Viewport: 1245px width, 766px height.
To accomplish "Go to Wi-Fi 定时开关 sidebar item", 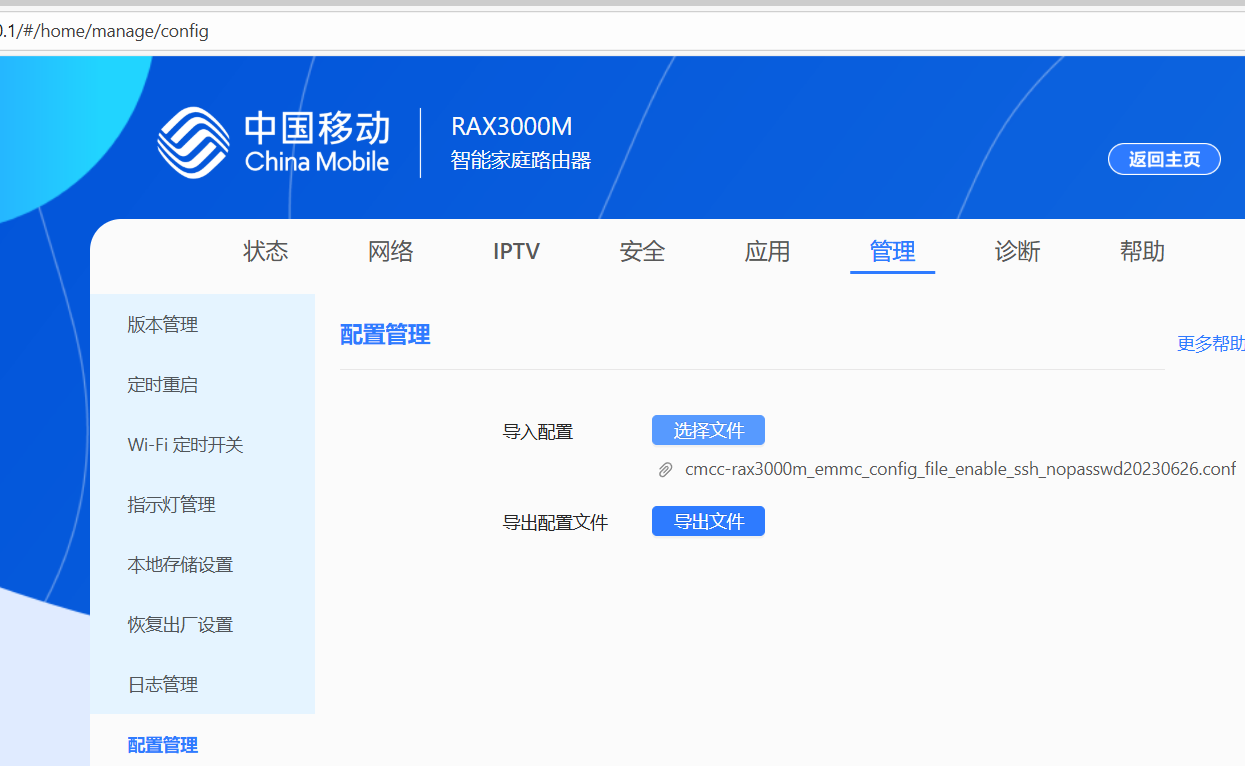I will click(185, 445).
